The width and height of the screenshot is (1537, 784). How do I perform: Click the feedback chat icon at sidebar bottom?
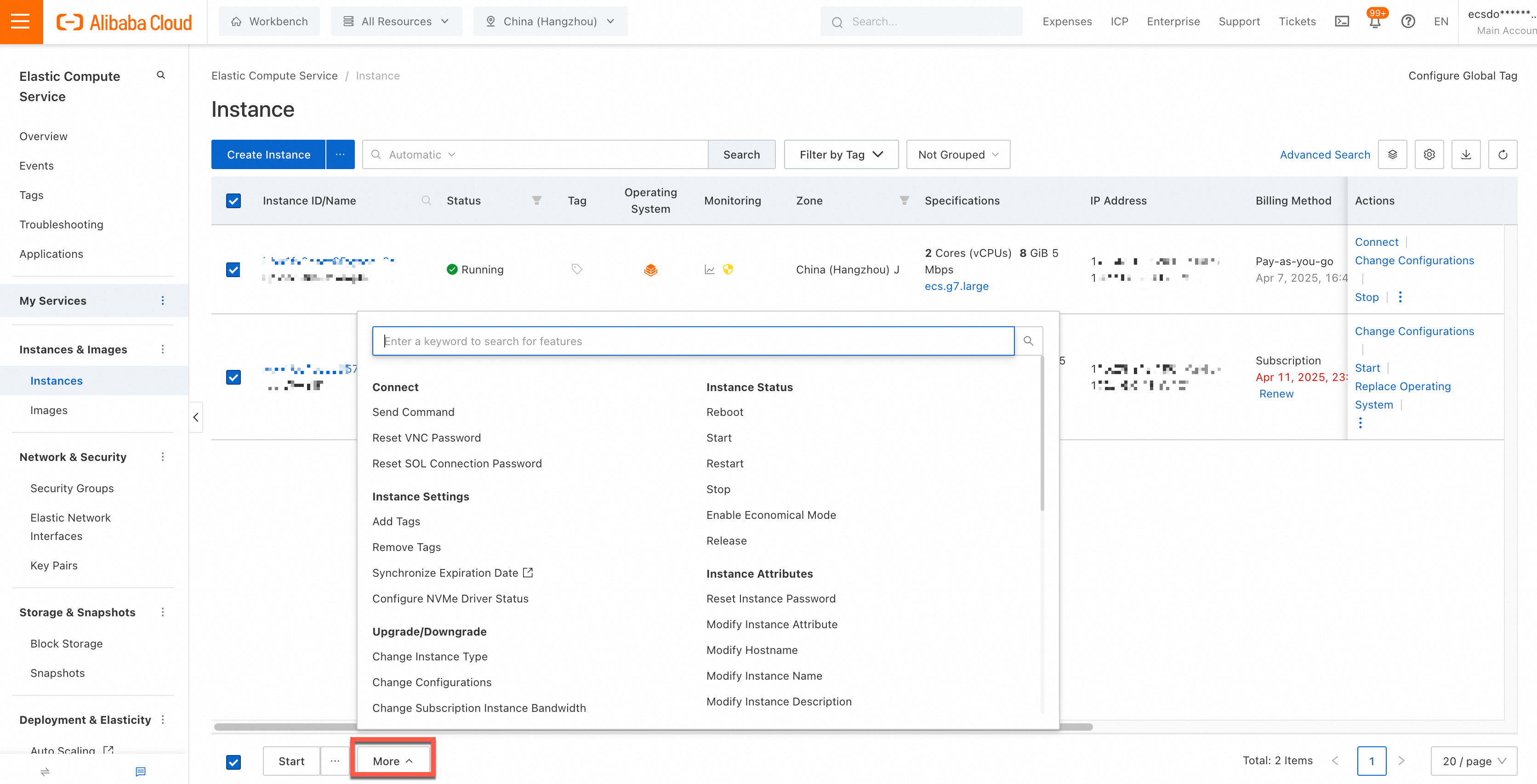click(x=140, y=772)
